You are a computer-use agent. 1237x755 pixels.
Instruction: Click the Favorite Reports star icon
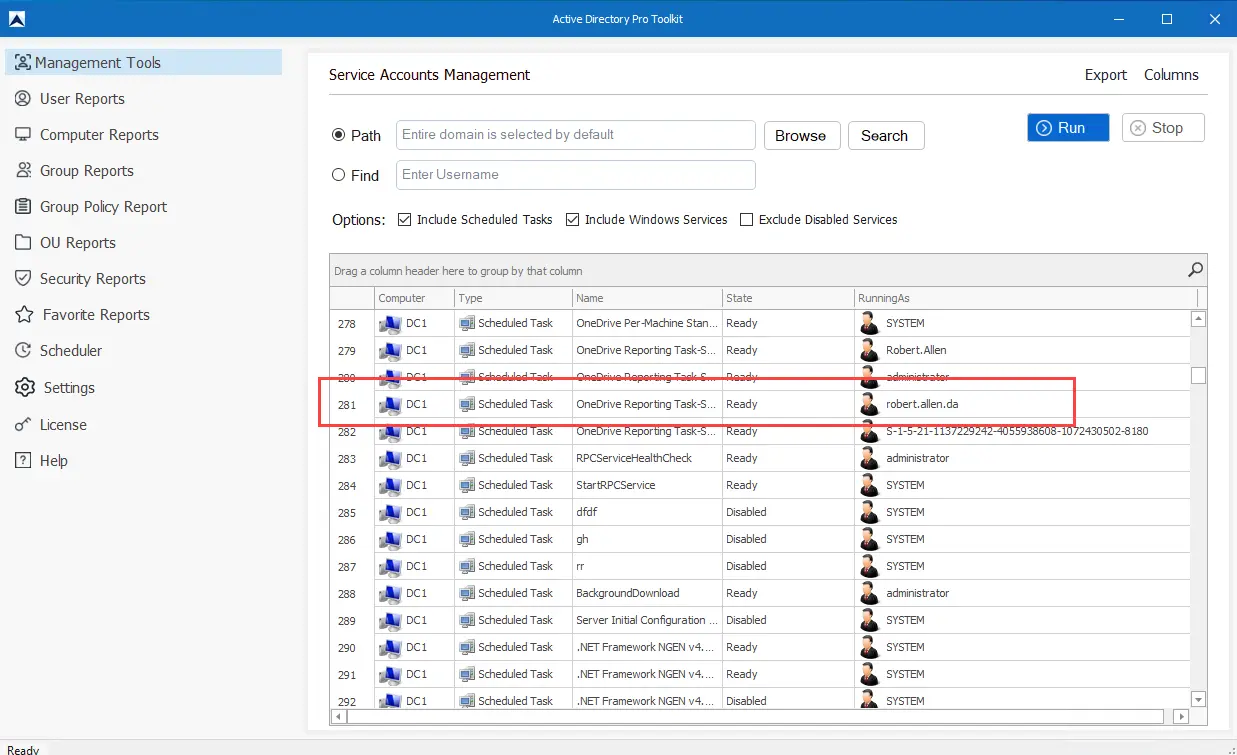tap(24, 314)
